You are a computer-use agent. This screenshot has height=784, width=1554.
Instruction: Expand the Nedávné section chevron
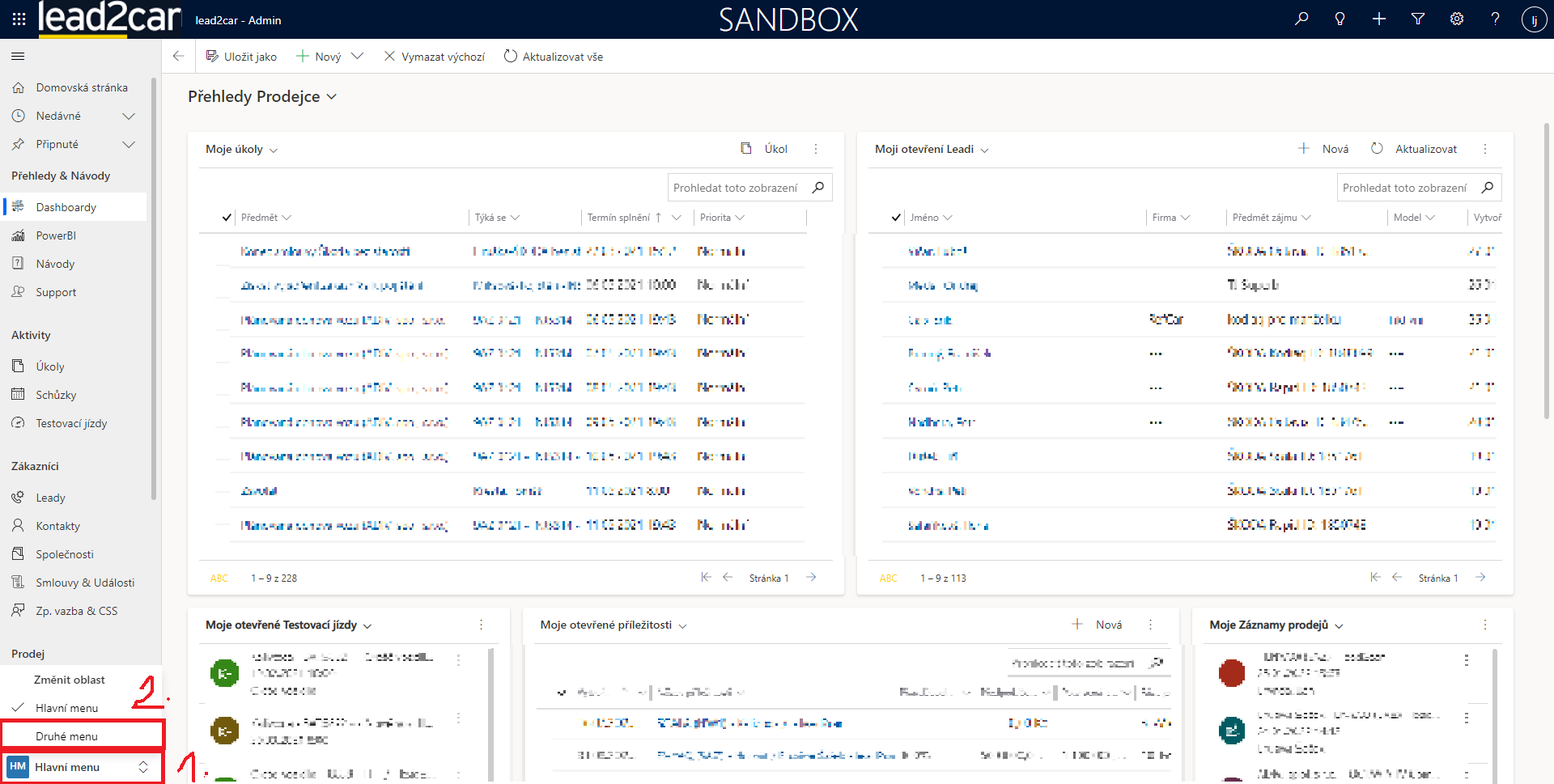129,117
